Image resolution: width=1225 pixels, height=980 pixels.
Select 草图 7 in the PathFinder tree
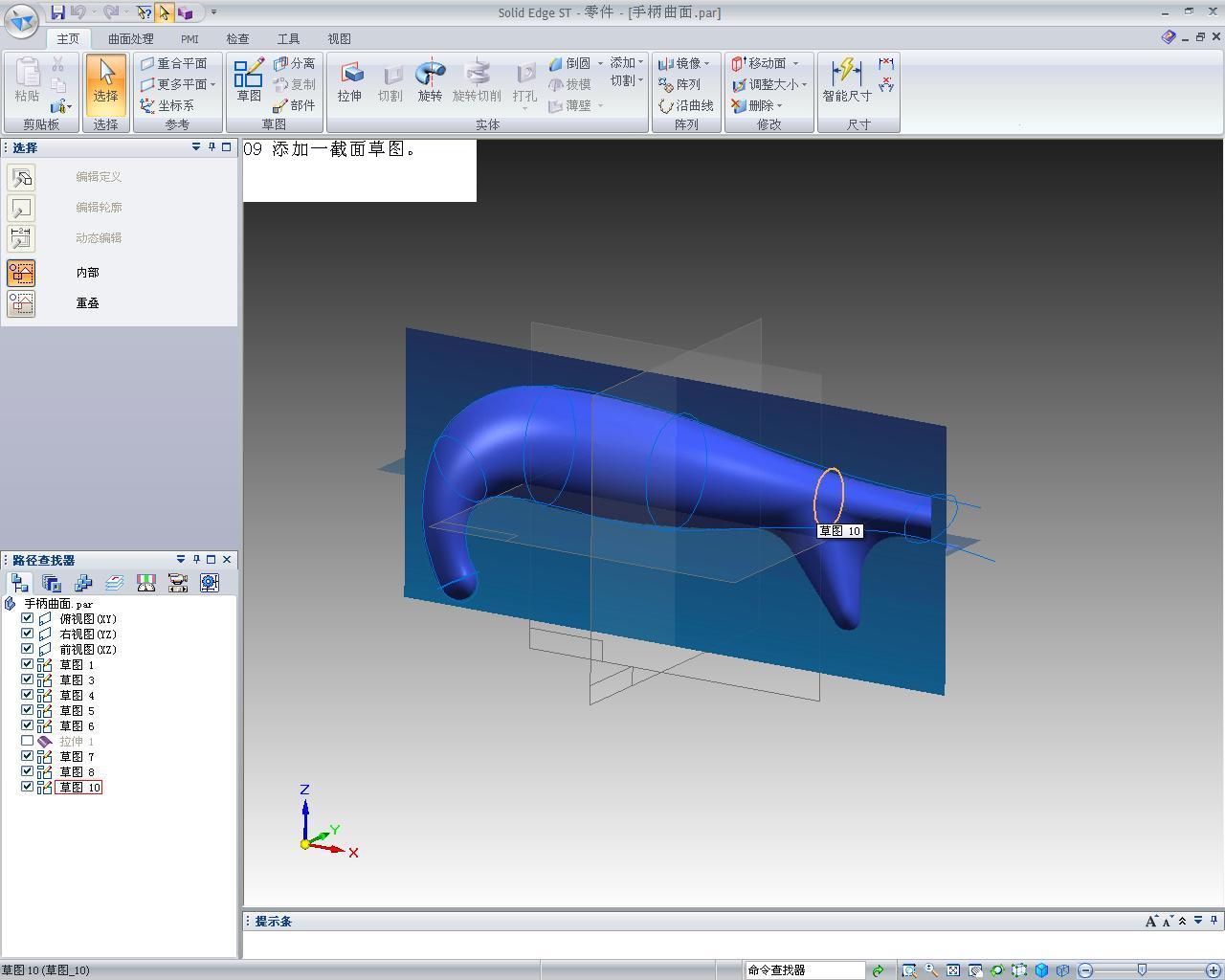[77, 756]
